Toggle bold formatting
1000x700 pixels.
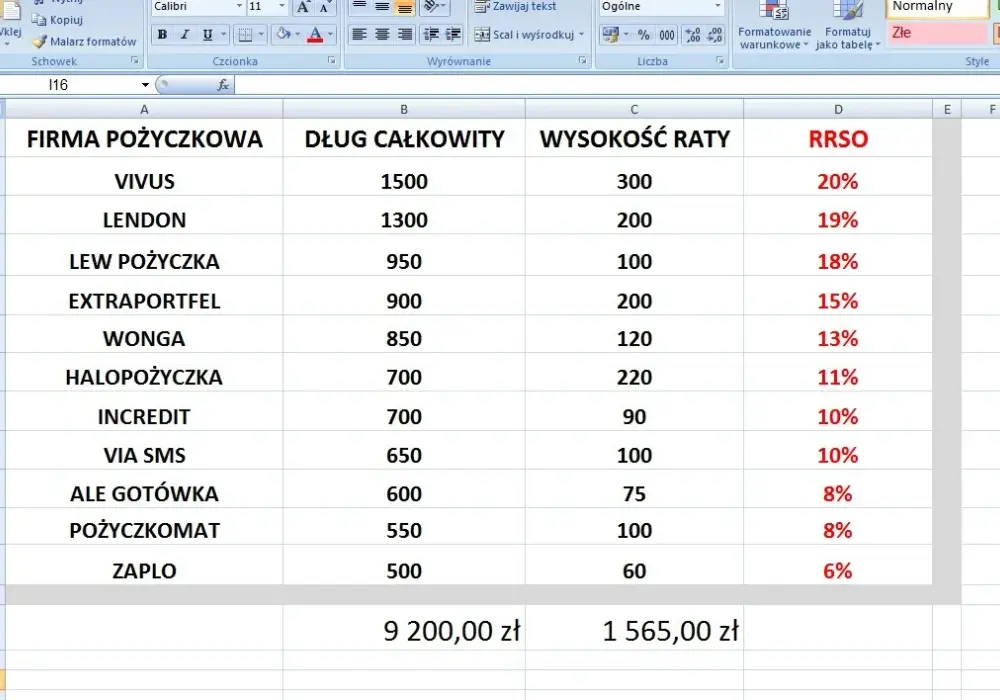[163, 34]
